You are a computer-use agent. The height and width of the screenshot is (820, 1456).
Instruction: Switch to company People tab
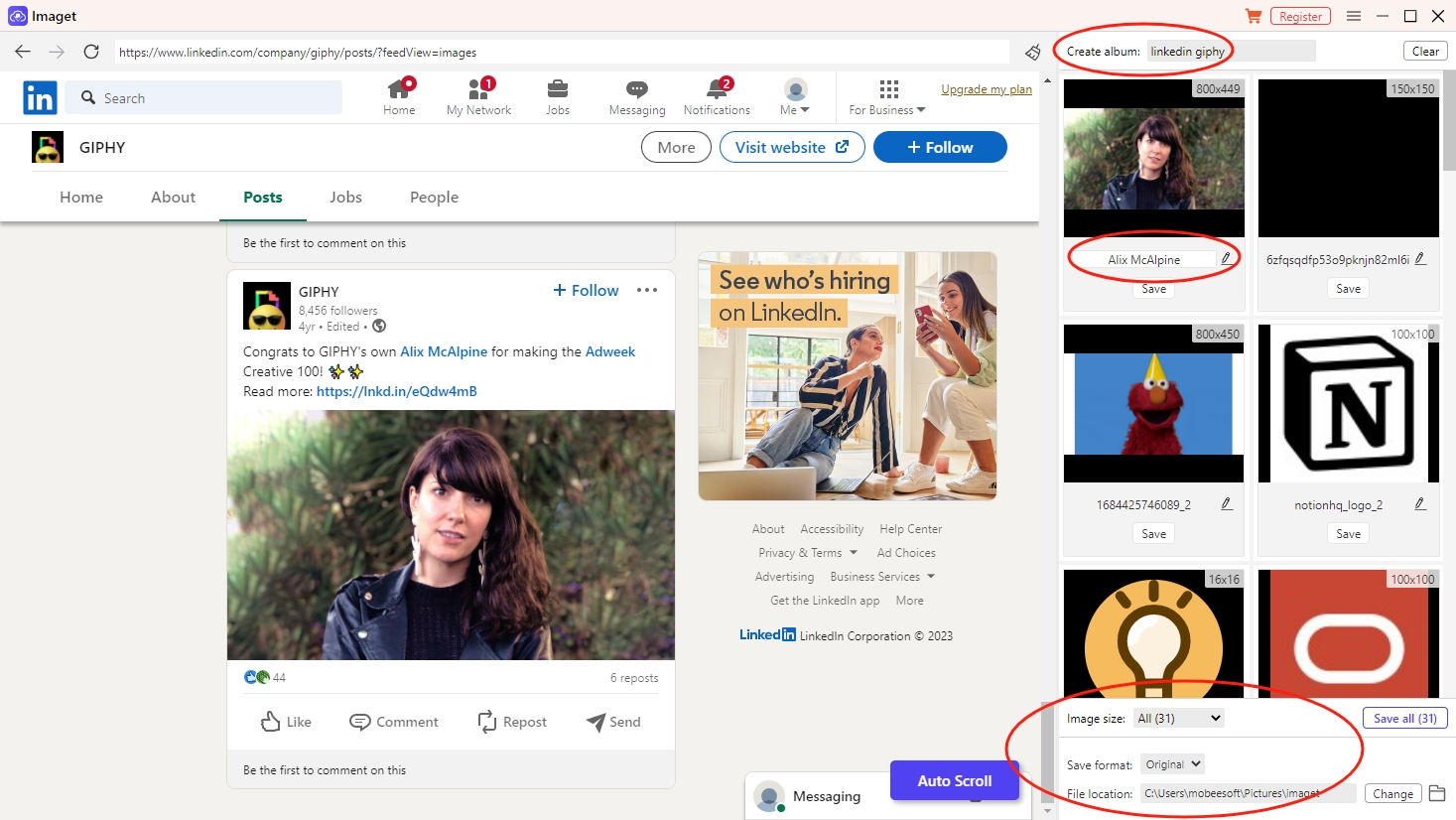(434, 197)
